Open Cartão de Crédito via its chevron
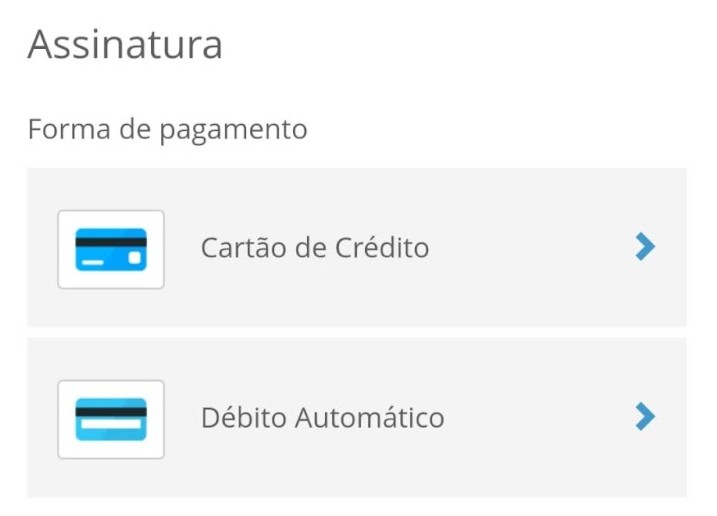 pos(645,247)
